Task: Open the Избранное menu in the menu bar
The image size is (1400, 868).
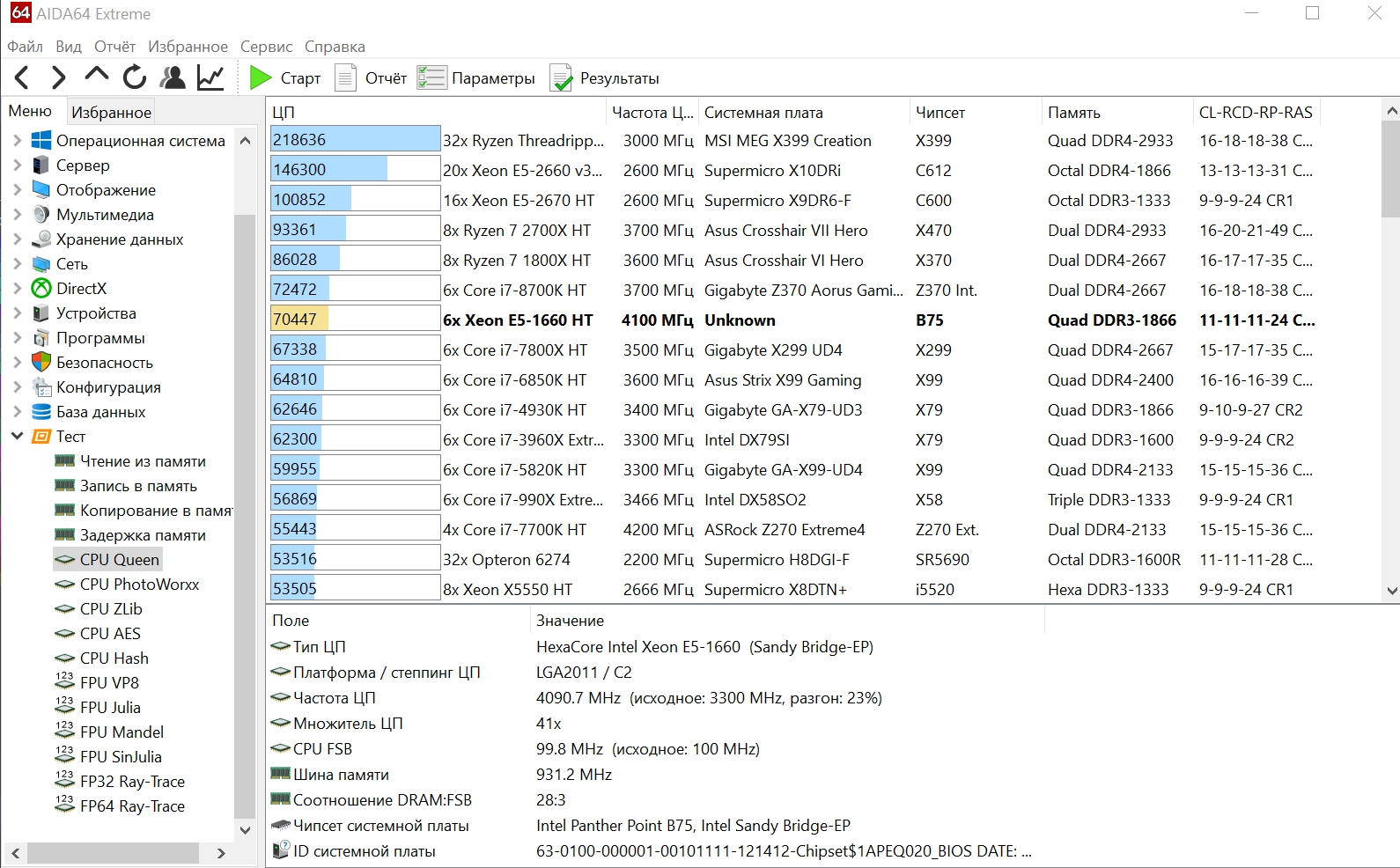Action: (x=188, y=47)
